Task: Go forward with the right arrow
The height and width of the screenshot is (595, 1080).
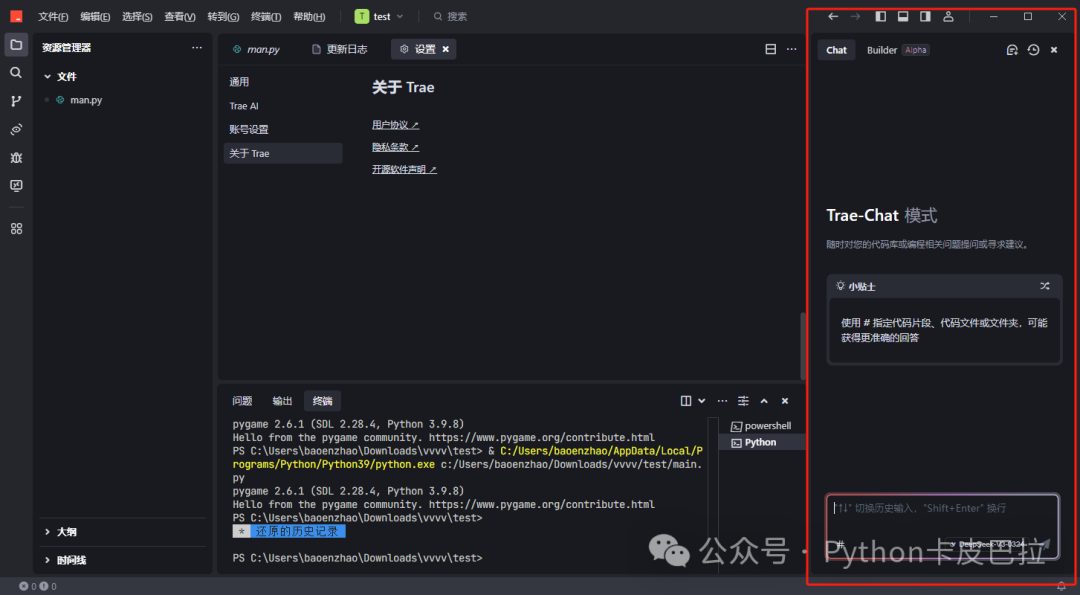Action: click(x=855, y=17)
